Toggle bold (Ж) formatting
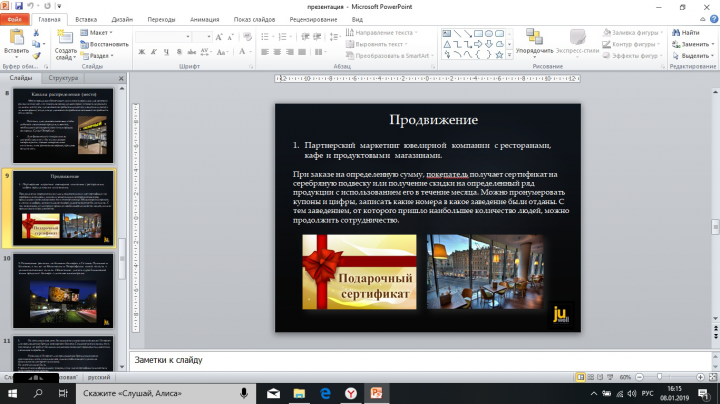This screenshot has height=404, width=720. (142, 52)
